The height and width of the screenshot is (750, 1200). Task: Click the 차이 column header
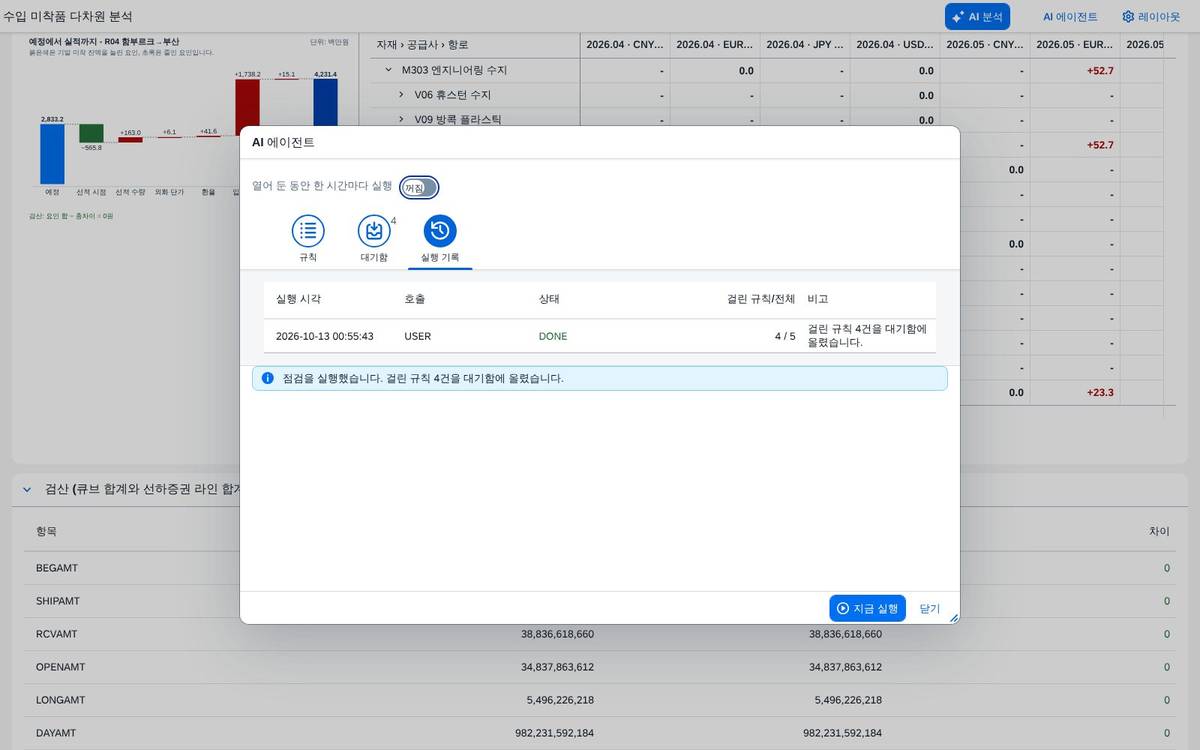click(x=1159, y=532)
